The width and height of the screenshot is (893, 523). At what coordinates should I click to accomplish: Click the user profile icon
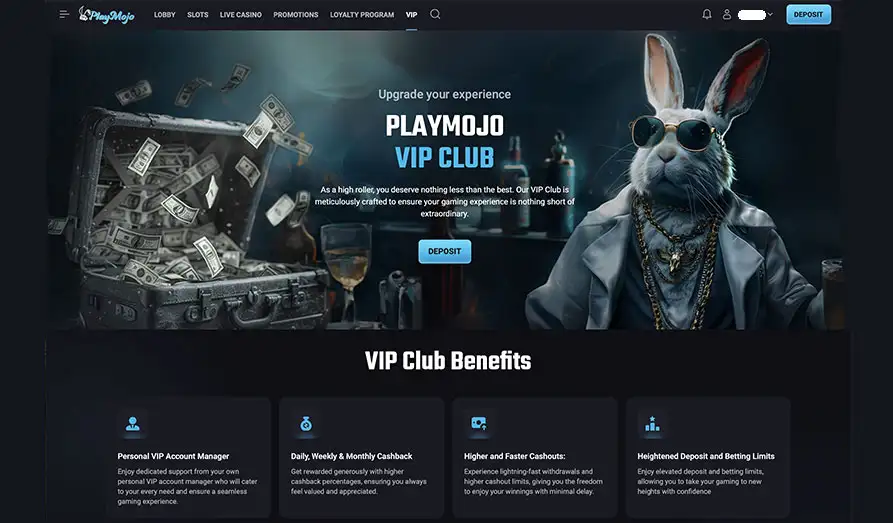click(x=727, y=14)
